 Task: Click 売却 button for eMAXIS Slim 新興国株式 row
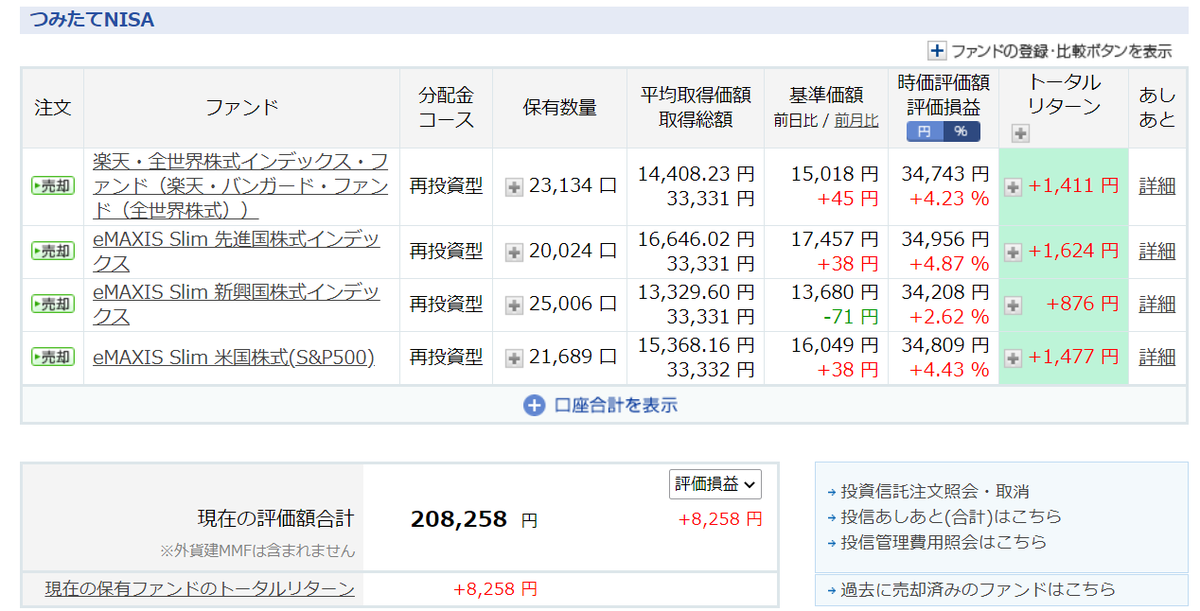[x=53, y=304]
